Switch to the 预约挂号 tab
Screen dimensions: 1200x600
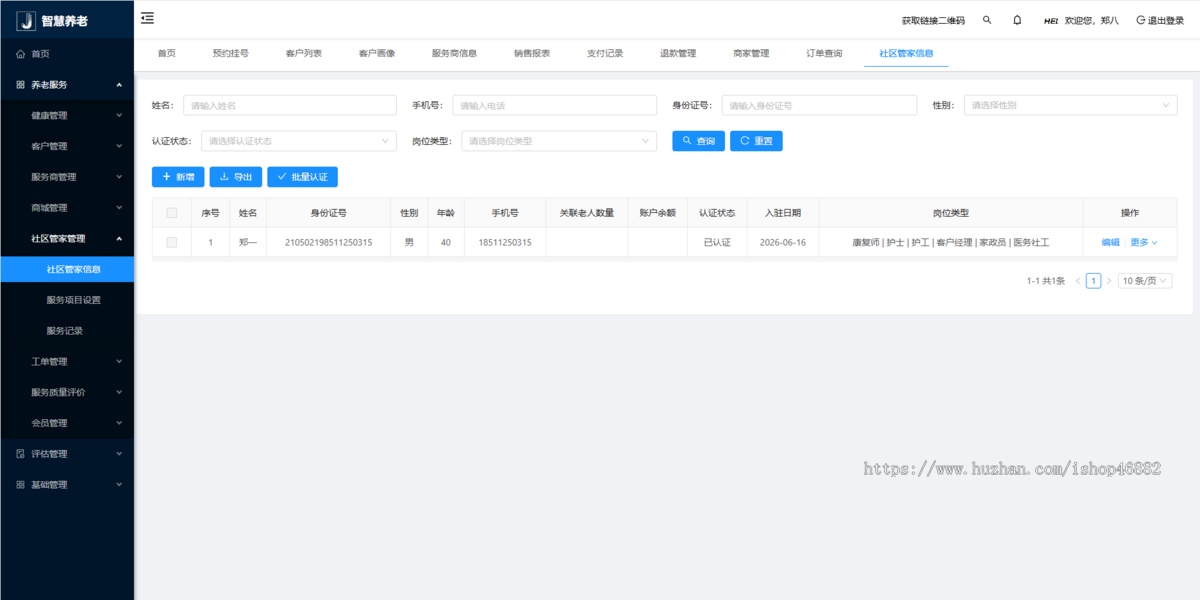click(x=230, y=54)
